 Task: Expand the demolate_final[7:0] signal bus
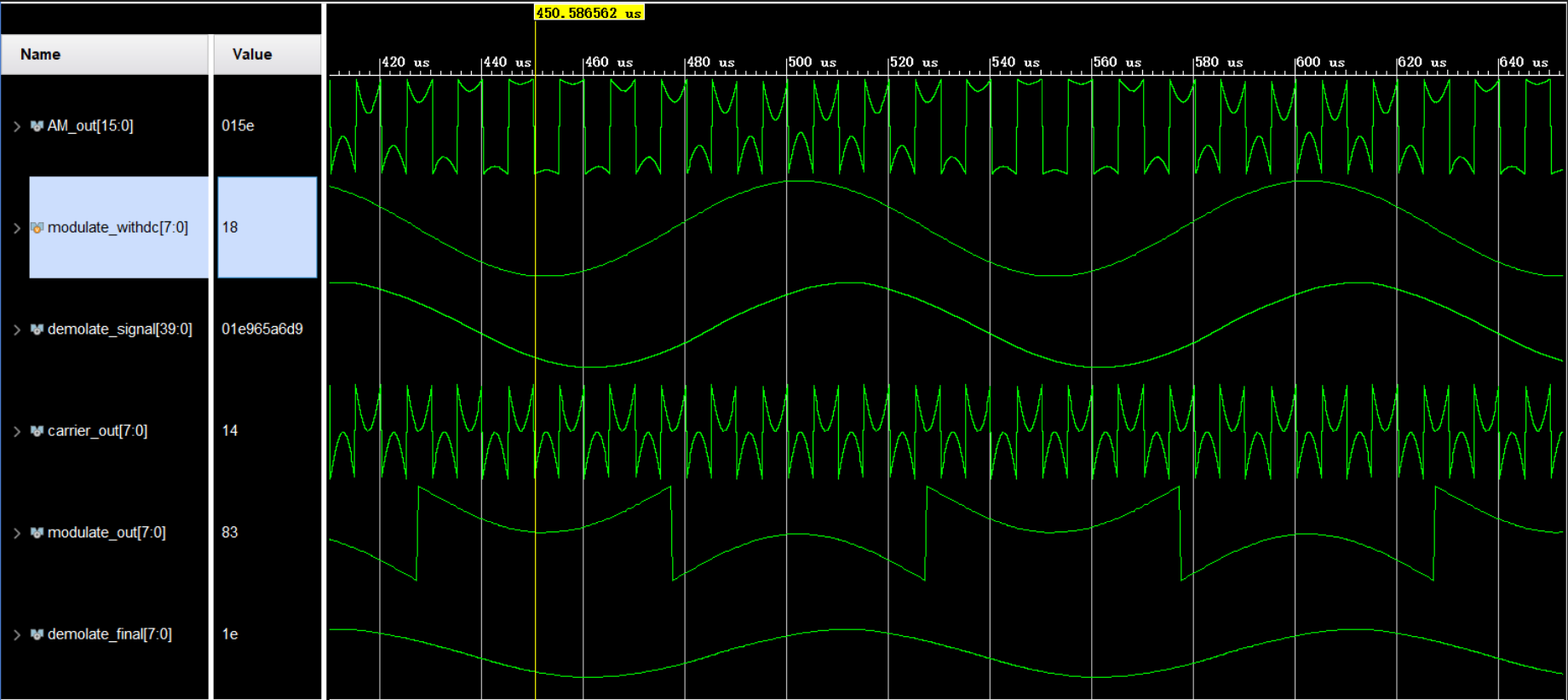16,634
